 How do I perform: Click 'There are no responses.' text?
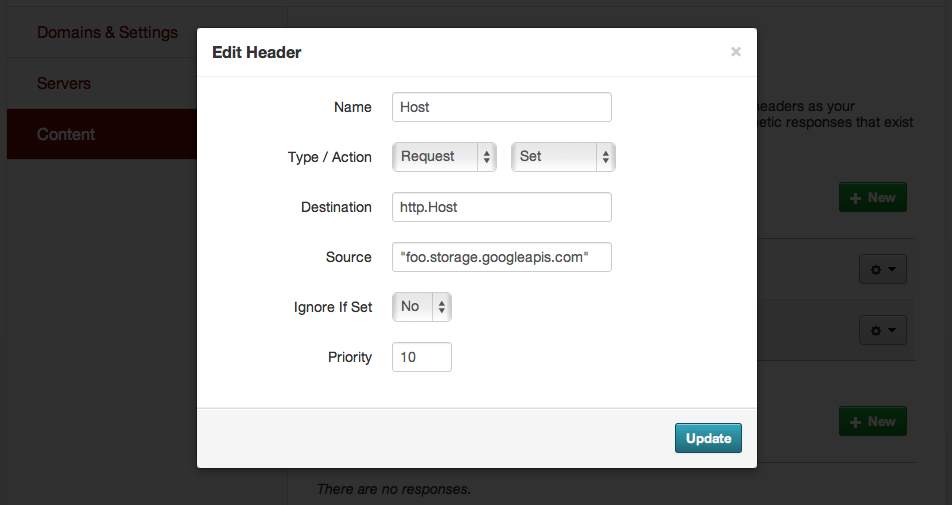(394, 489)
